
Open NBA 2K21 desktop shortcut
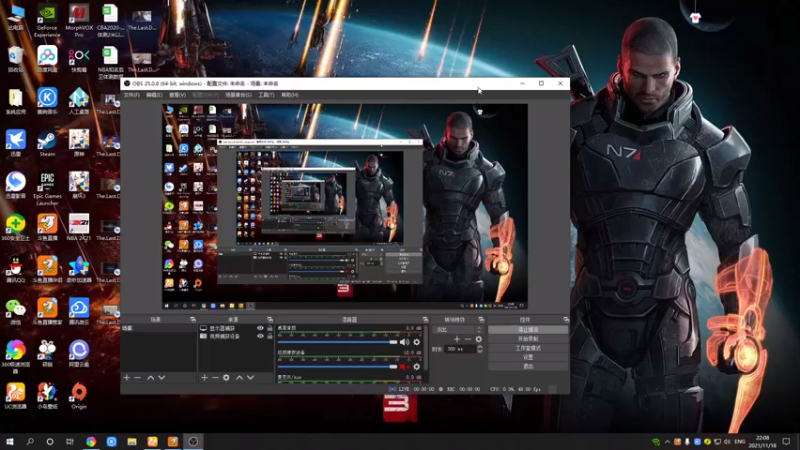click(x=79, y=228)
